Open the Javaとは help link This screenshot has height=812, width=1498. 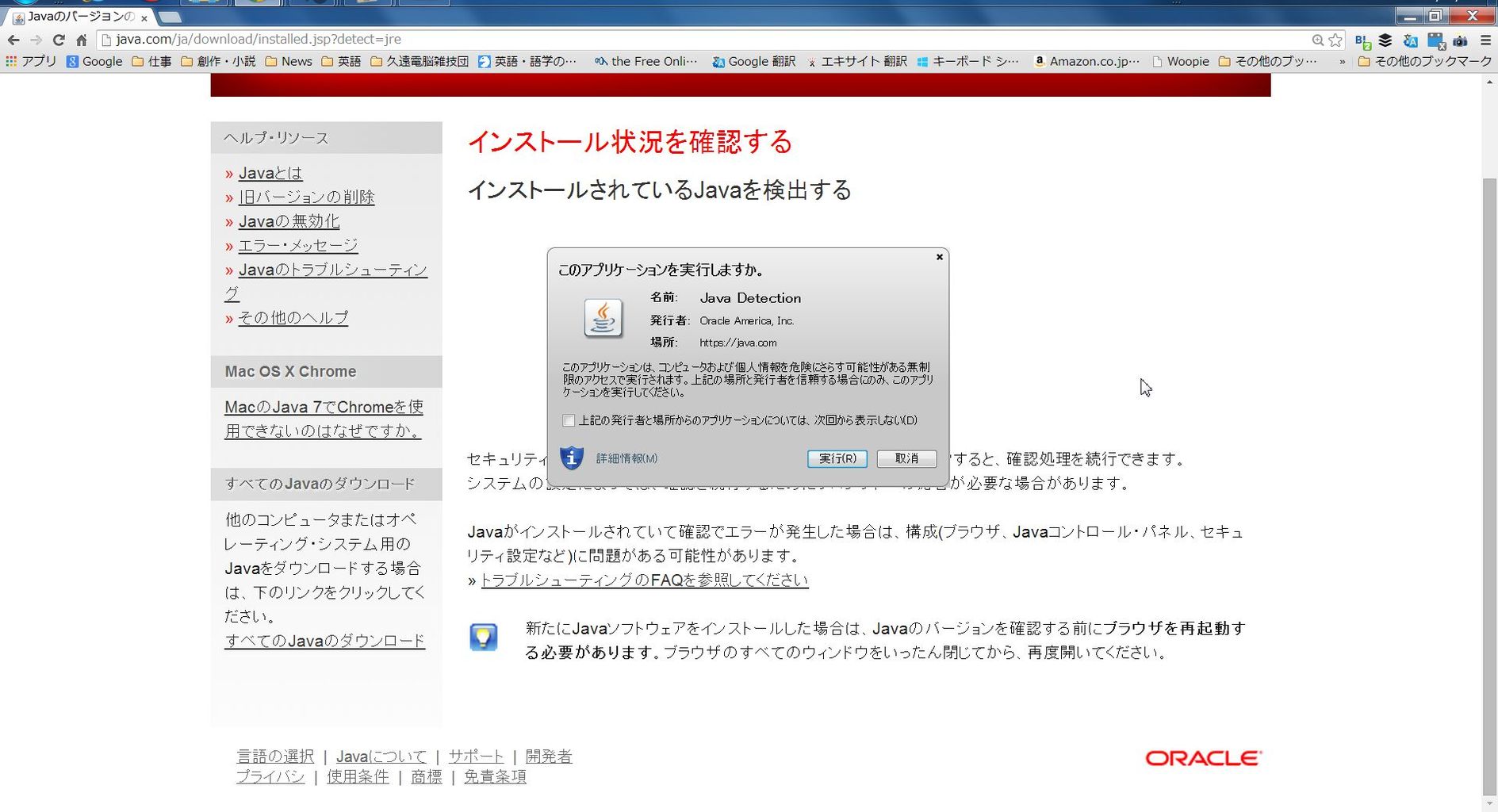click(x=270, y=173)
